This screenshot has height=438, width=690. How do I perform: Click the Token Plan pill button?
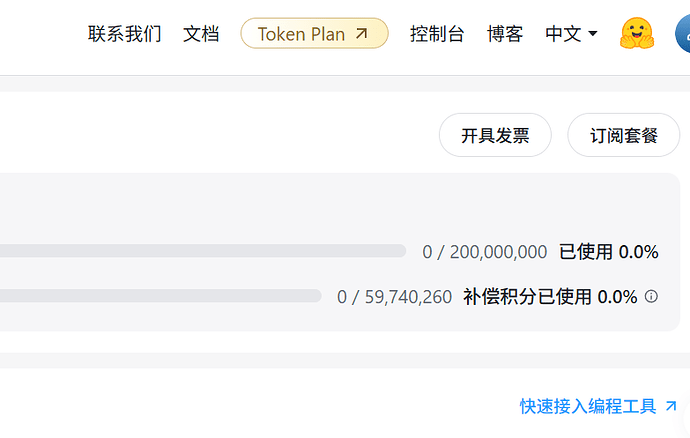coord(314,33)
